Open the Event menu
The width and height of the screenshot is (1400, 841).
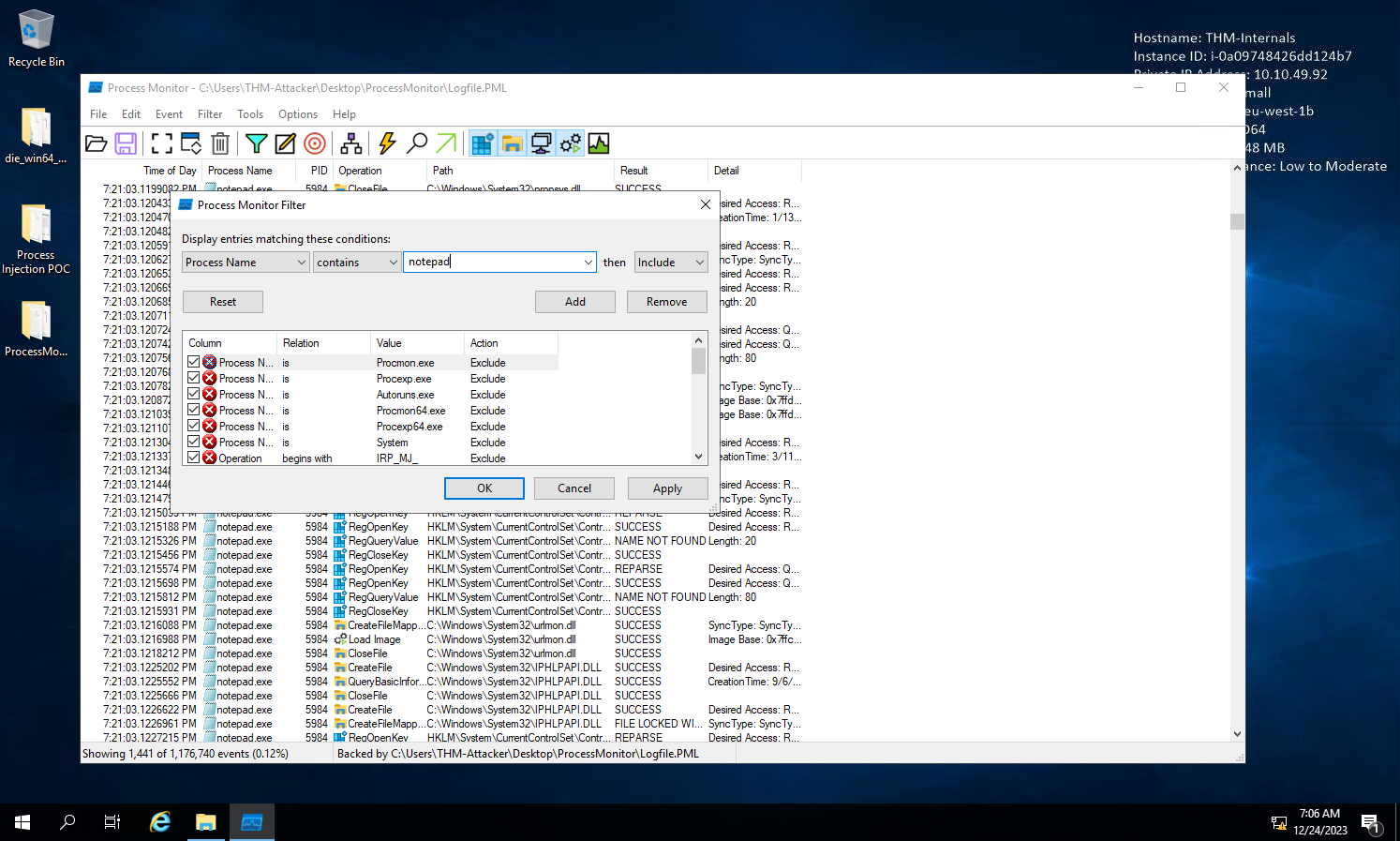coord(169,114)
